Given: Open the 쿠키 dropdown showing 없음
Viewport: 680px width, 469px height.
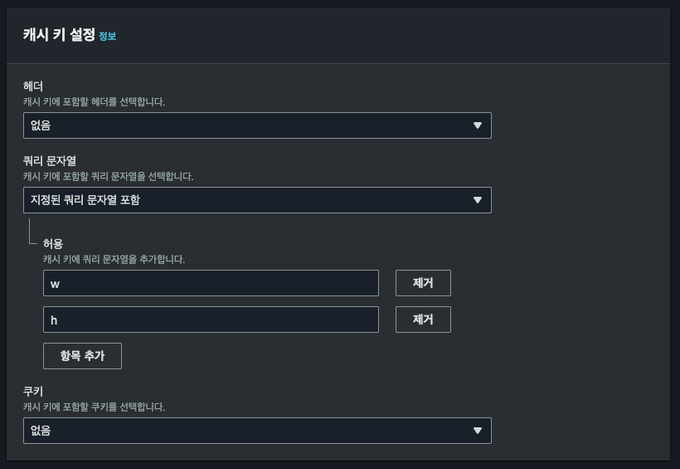Looking at the screenshot, I should tap(257, 430).
